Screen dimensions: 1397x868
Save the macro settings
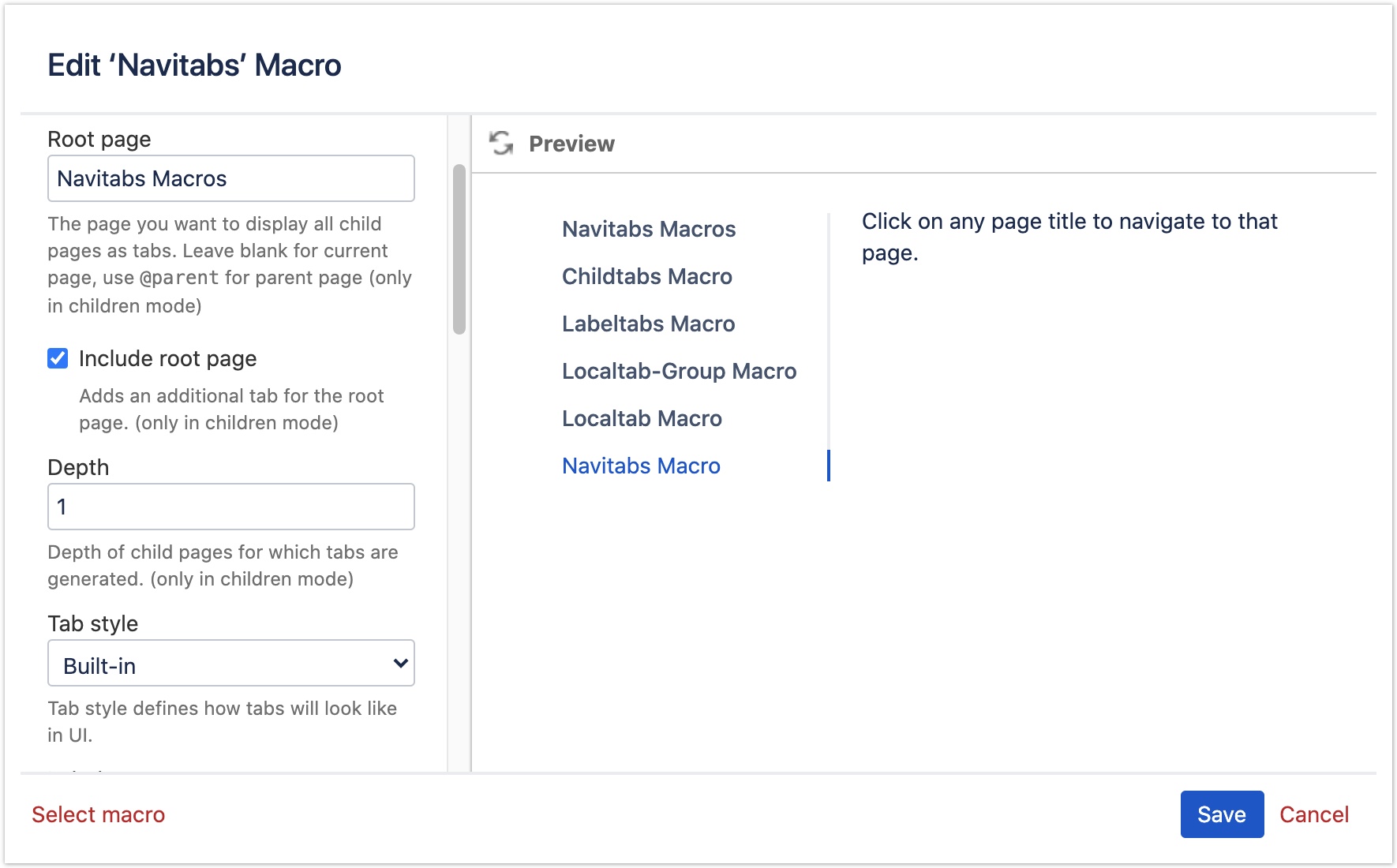click(1221, 814)
